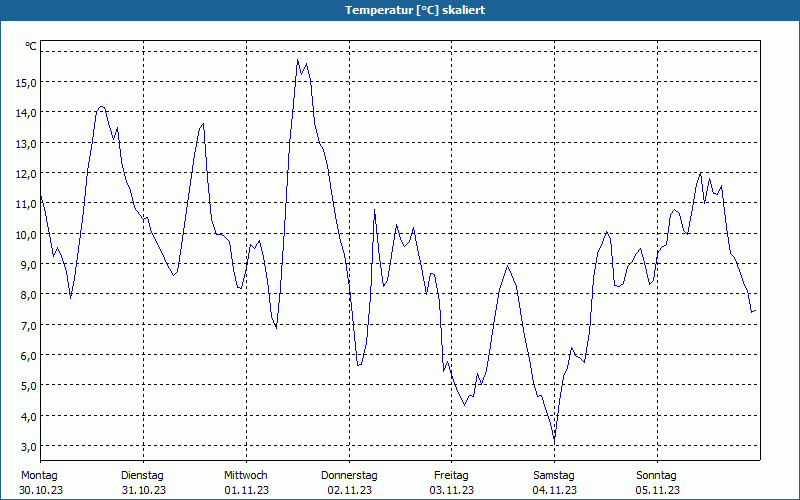This screenshot has width=800, height=500.
Task: Select the 13,0 y-axis label
Action: tap(26, 144)
